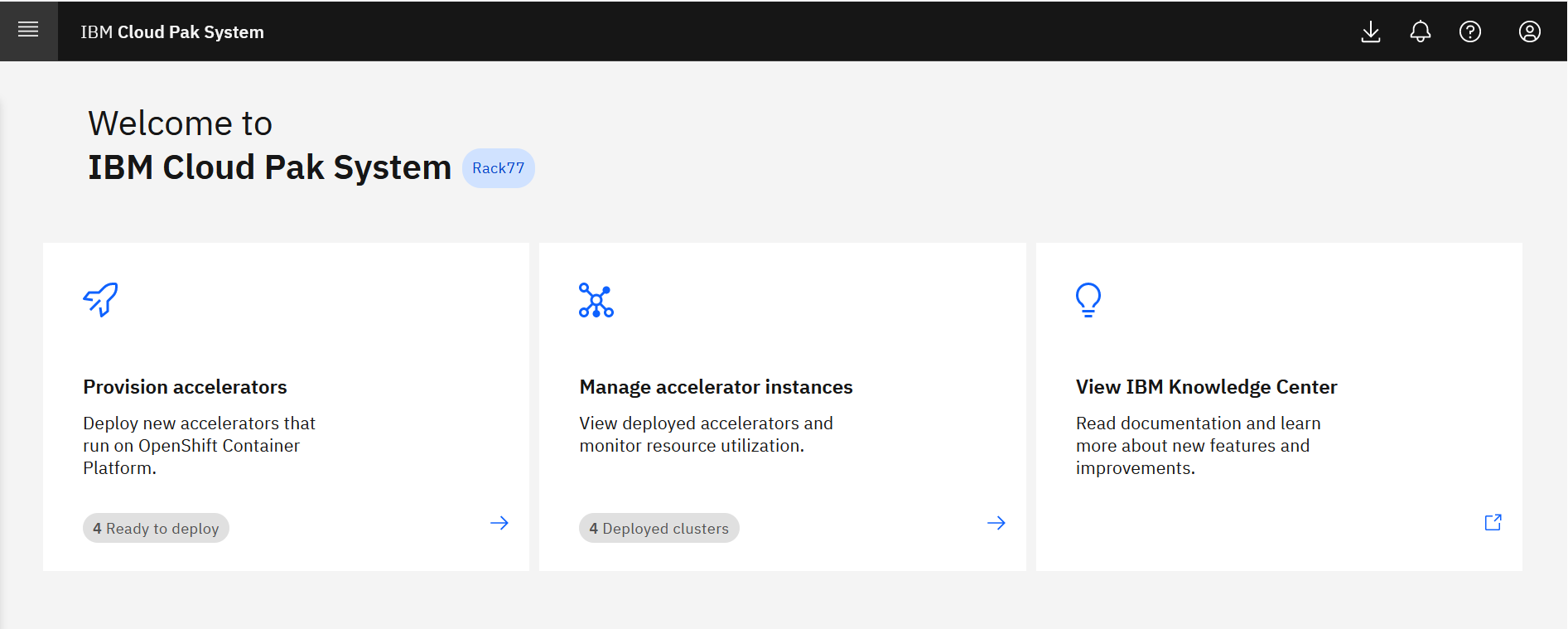Click the arrow on Manage accelerator instances card
This screenshot has width=1568, height=629.
pyautogui.click(x=996, y=523)
